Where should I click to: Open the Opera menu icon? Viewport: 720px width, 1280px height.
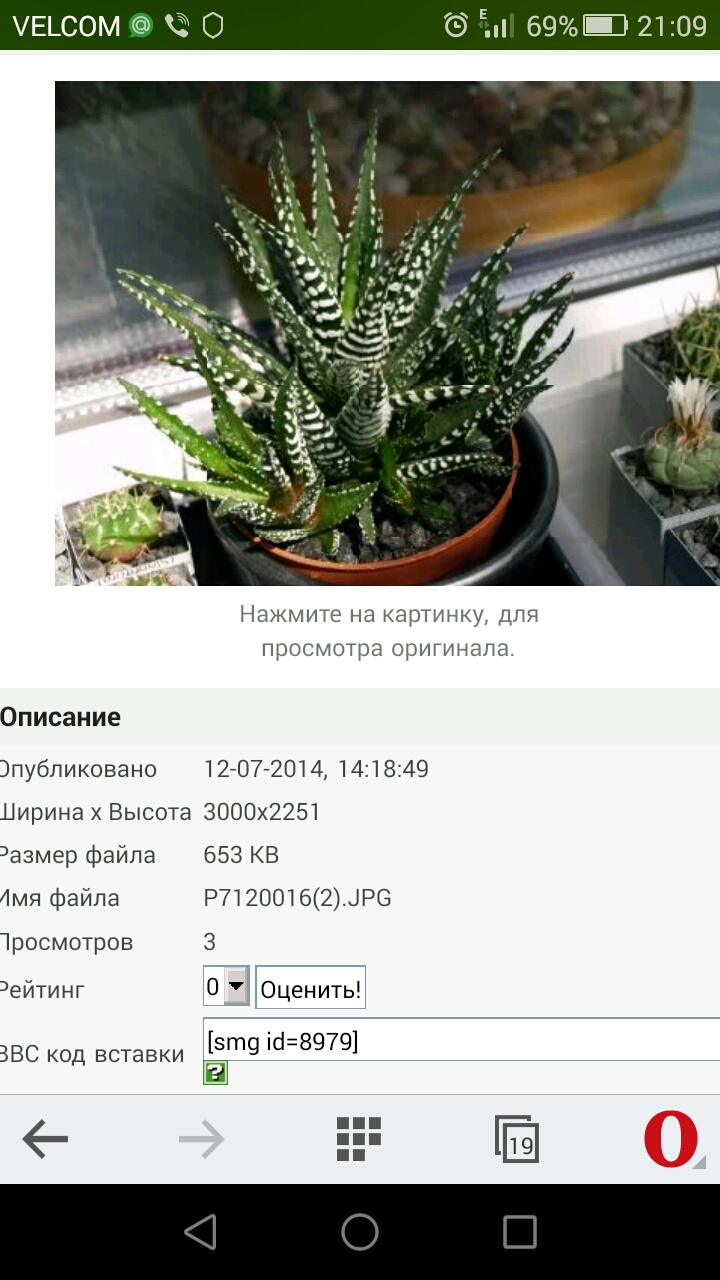tap(673, 1139)
